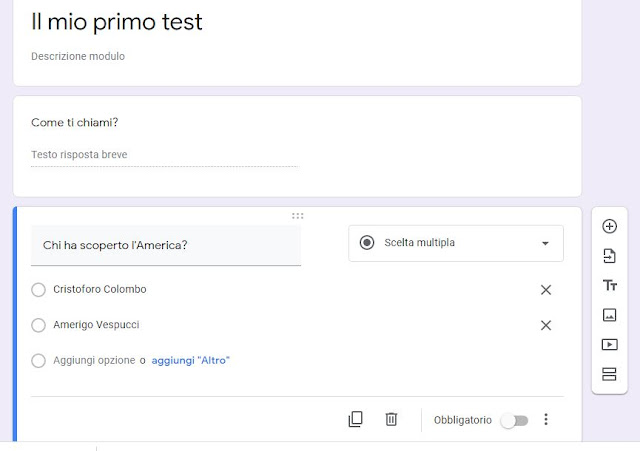This screenshot has height=451, width=640.
Task: Click the add question plus icon
Action: click(x=609, y=226)
